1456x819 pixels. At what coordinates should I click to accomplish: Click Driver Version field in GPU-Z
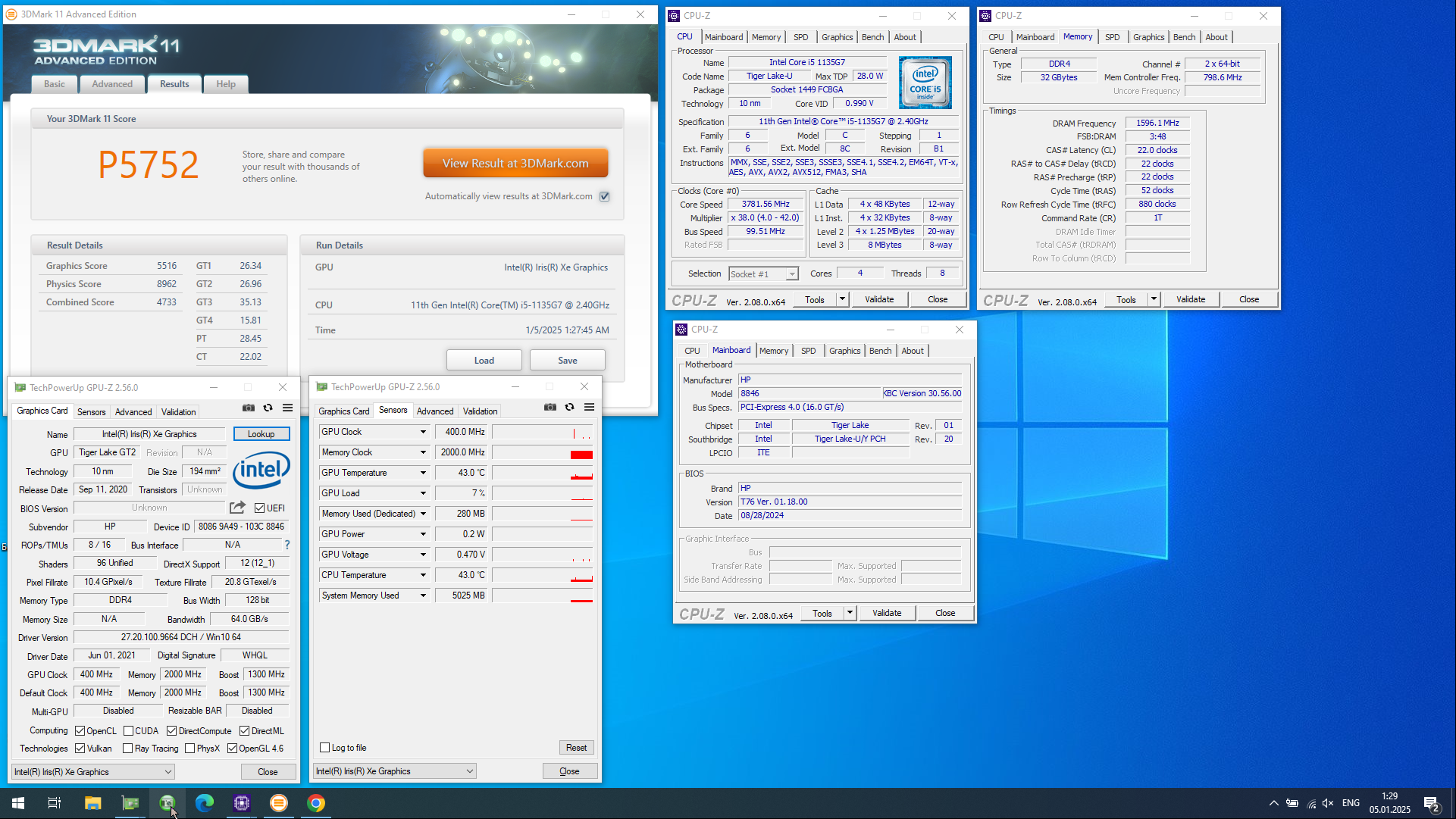coord(181,637)
